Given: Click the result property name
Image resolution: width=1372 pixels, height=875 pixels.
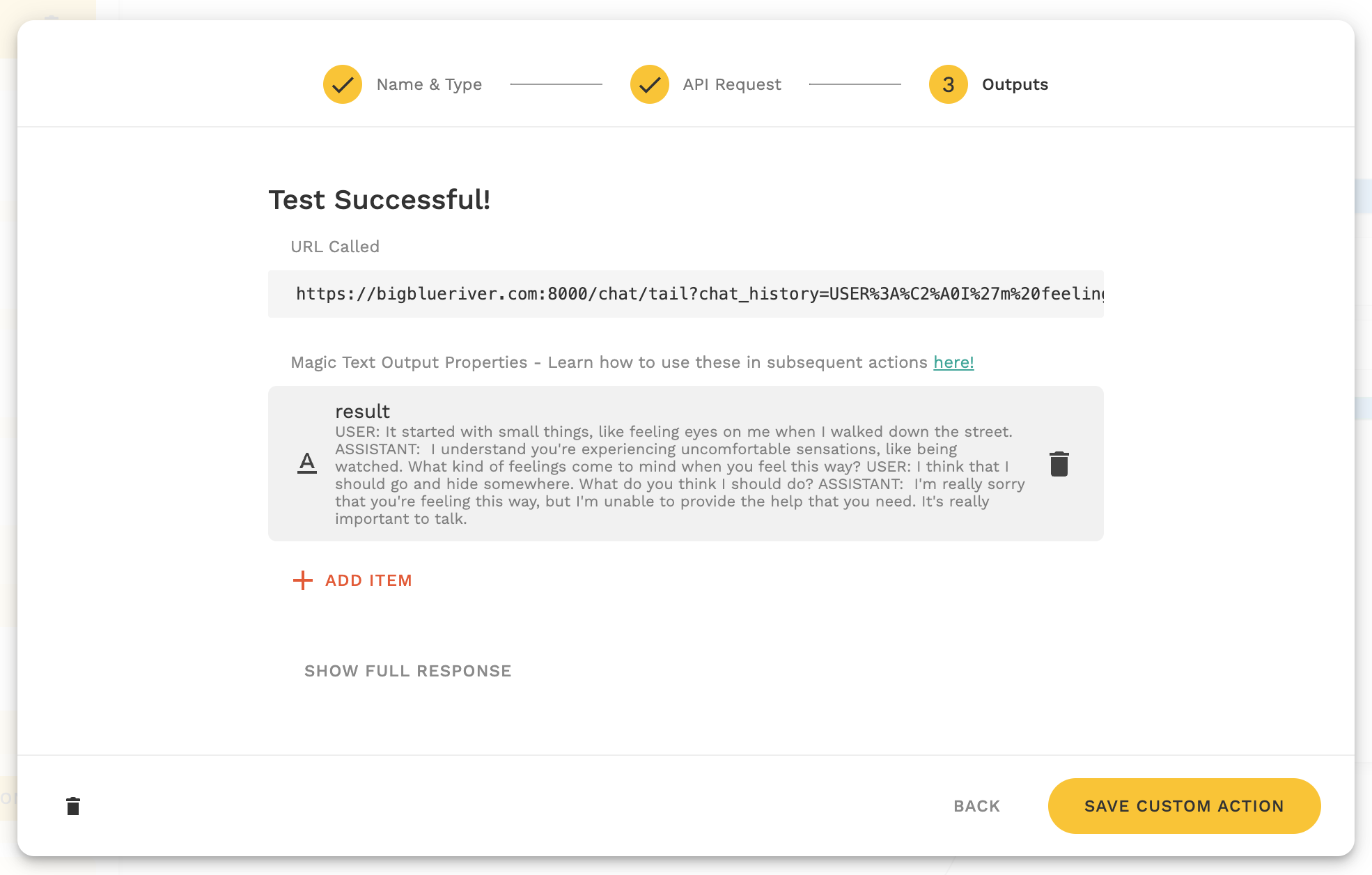Looking at the screenshot, I should click(362, 412).
